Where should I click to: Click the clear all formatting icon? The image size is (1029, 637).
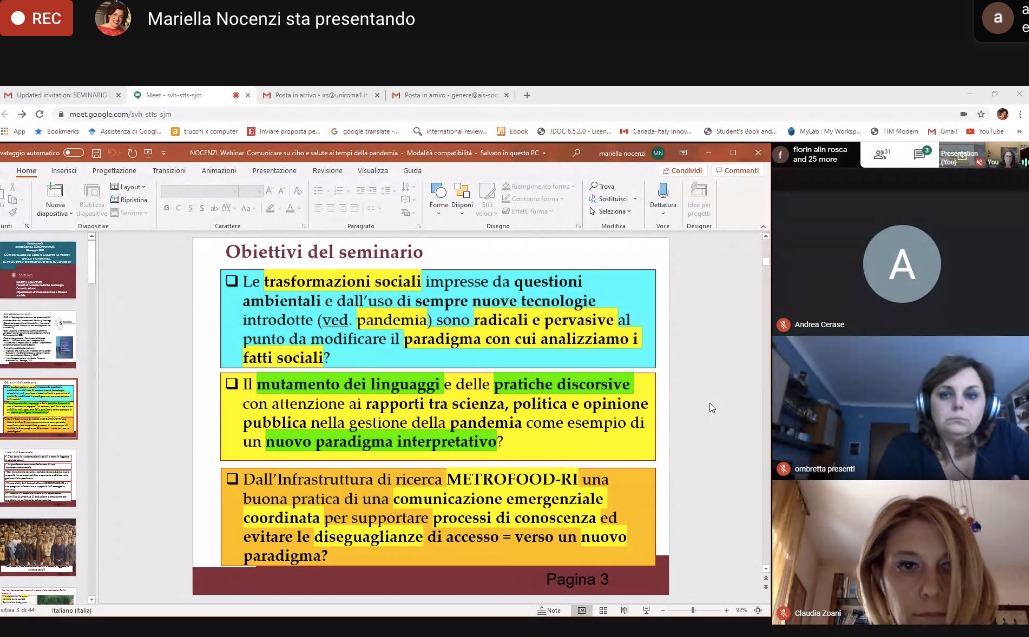pyautogui.click(x=298, y=191)
